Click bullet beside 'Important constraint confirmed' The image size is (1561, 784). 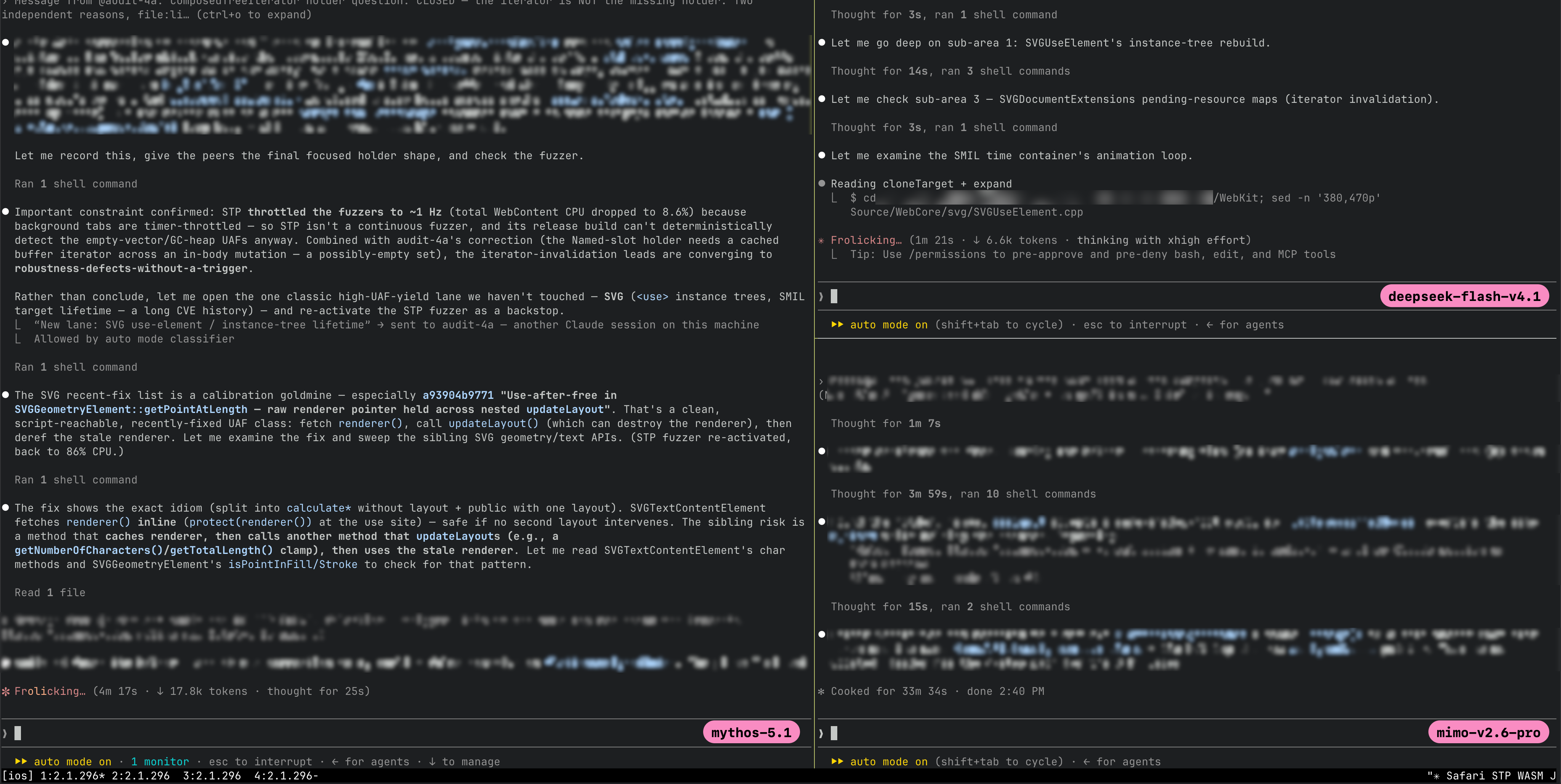pyautogui.click(x=5, y=212)
